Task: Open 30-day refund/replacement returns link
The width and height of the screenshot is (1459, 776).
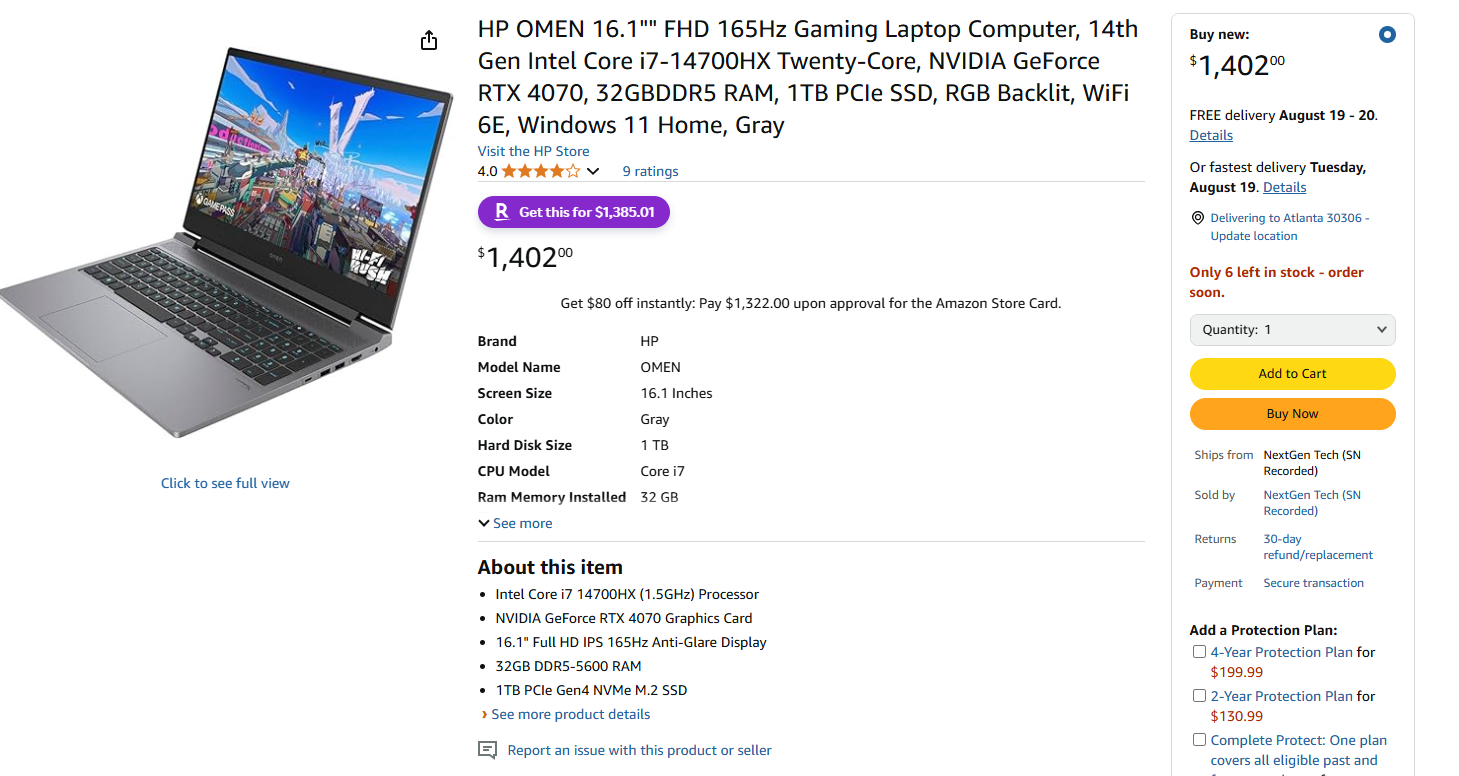Action: coord(1318,547)
